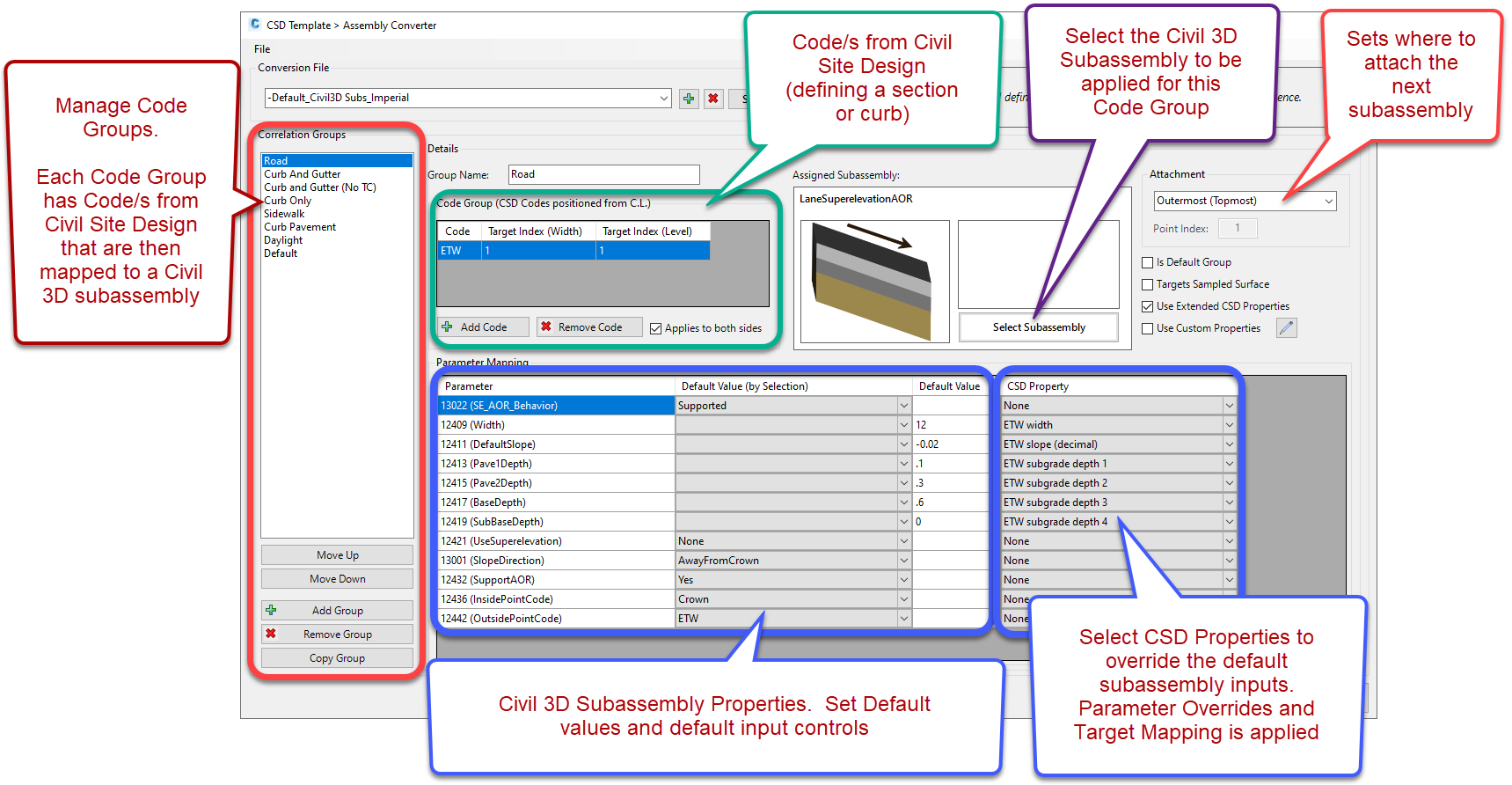Click Width default value cell 12
1512x785 pixels.
(x=949, y=425)
